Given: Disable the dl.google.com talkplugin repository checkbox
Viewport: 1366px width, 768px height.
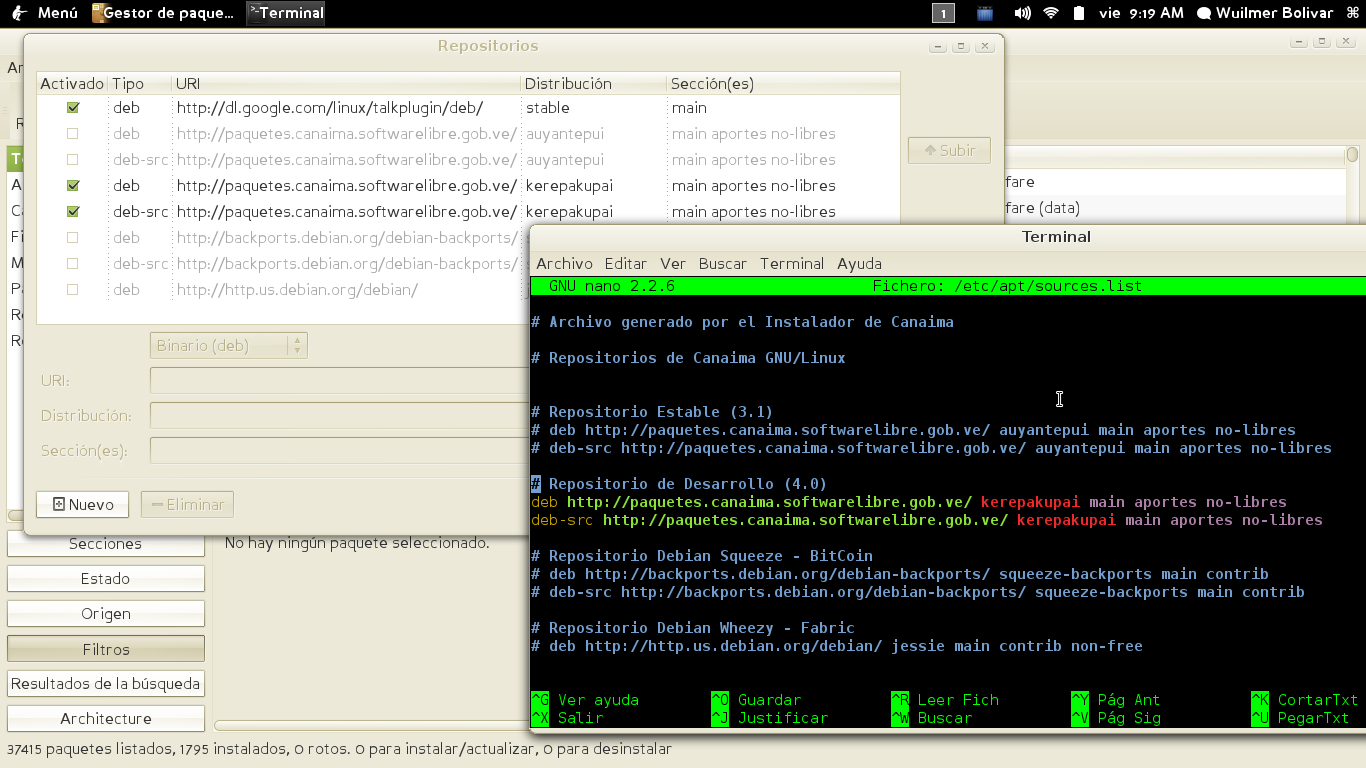Looking at the screenshot, I should point(73,108).
